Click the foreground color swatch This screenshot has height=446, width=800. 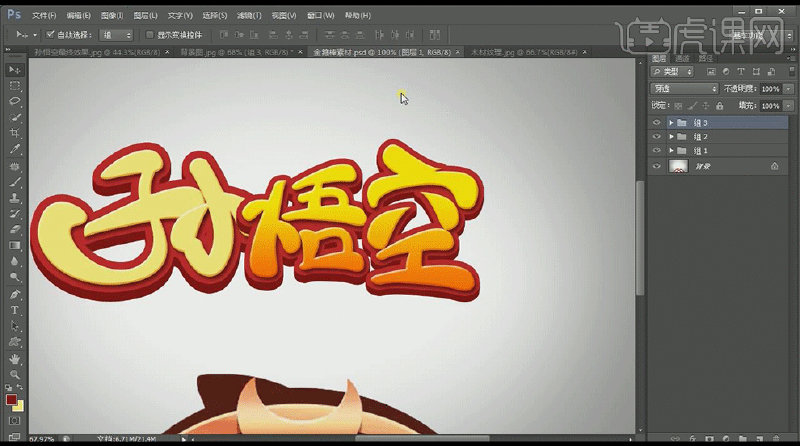coord(11,400)
